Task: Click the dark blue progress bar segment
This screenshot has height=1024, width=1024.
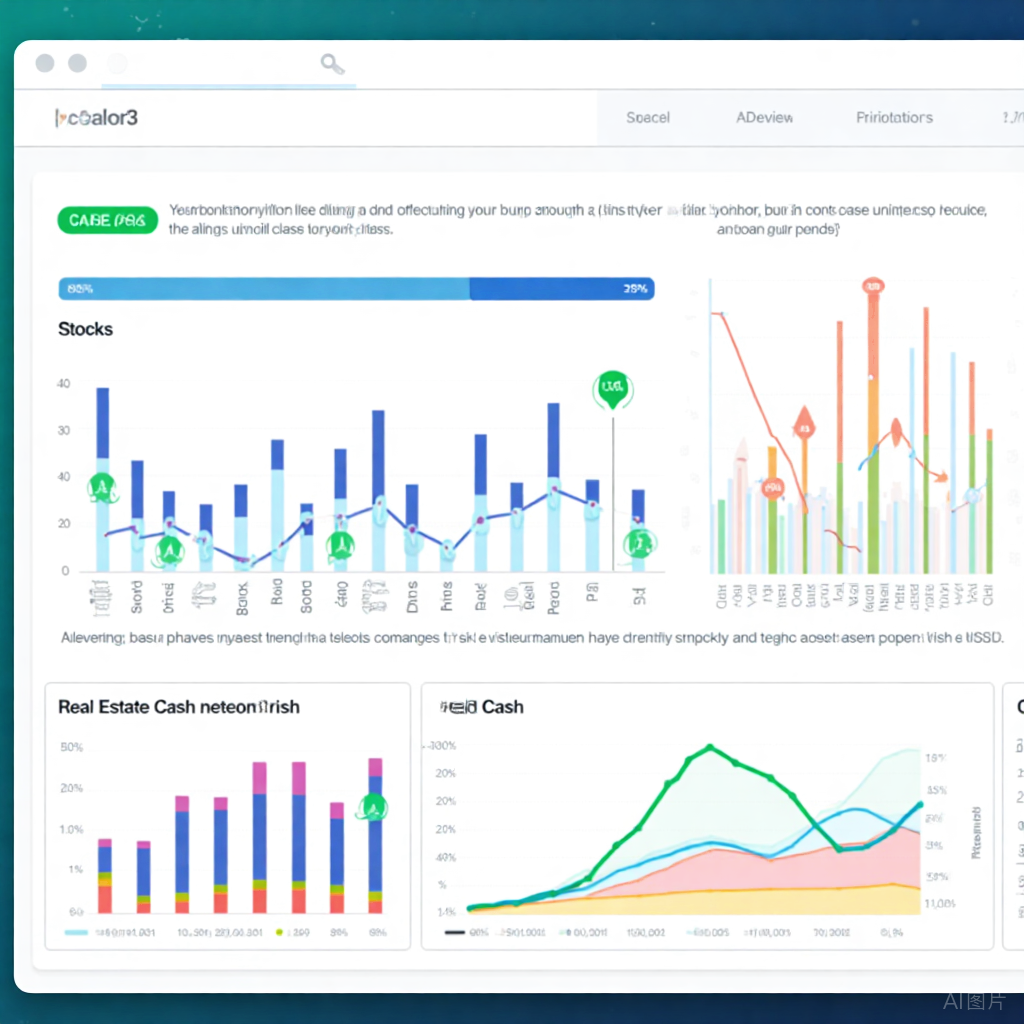Action: tap(561, 289)
